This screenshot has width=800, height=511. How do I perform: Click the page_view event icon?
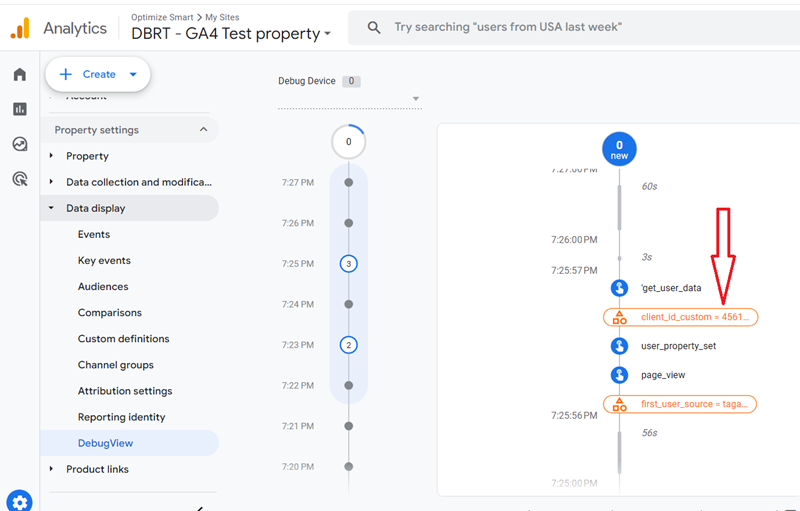click(x=619, y=375)
